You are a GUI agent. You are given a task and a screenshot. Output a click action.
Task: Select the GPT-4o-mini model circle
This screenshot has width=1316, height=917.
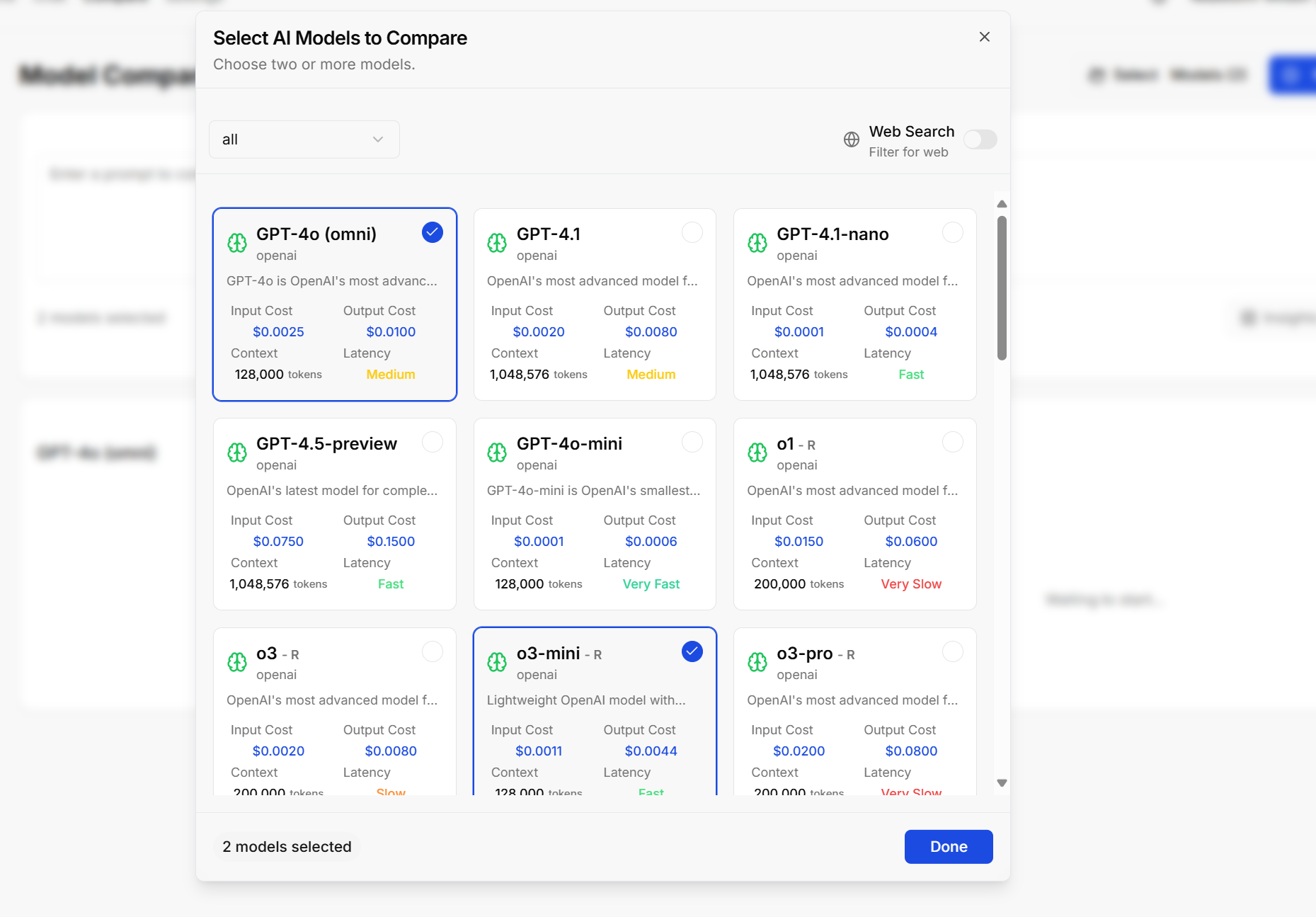pyautogui.click(x=692, y=442)
